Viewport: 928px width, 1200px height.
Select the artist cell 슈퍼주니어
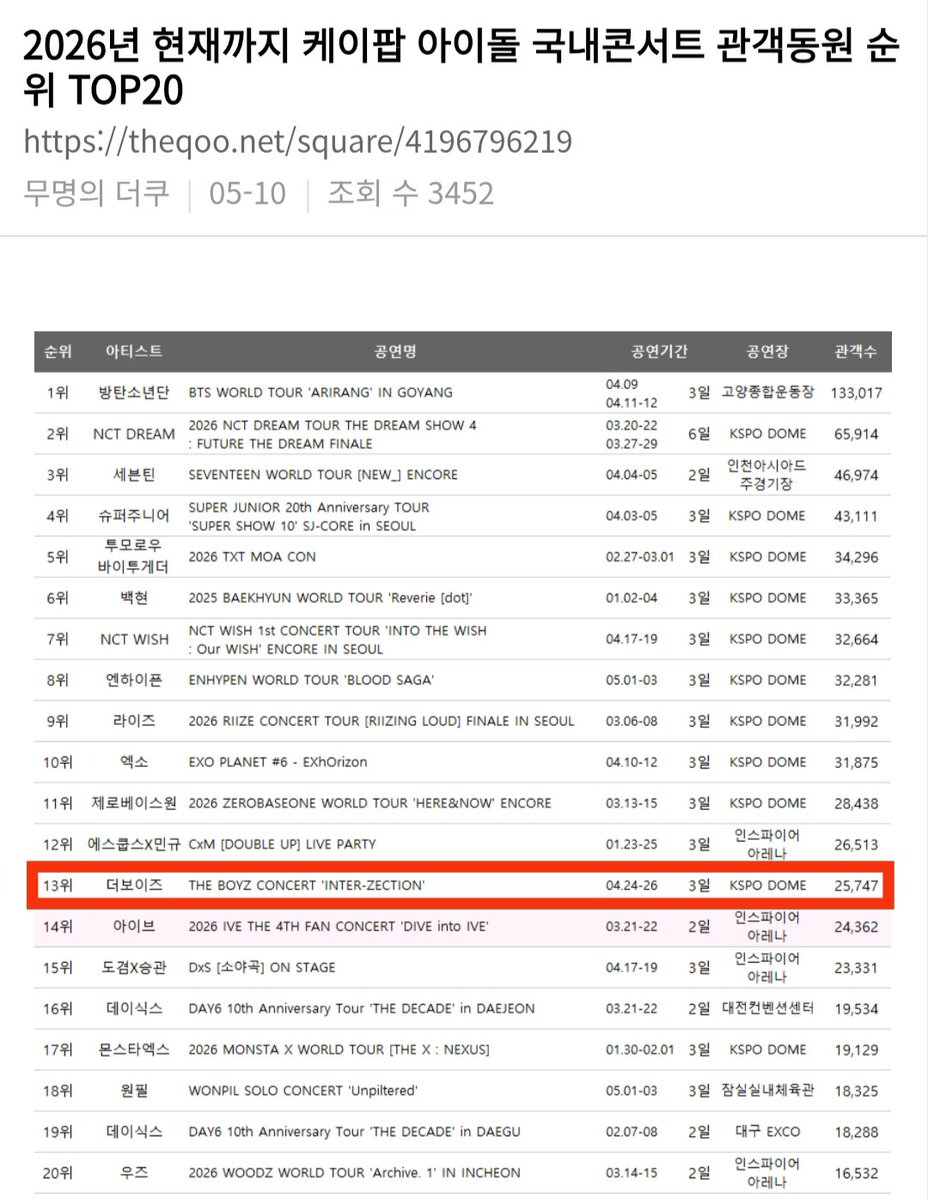point(134,516)
